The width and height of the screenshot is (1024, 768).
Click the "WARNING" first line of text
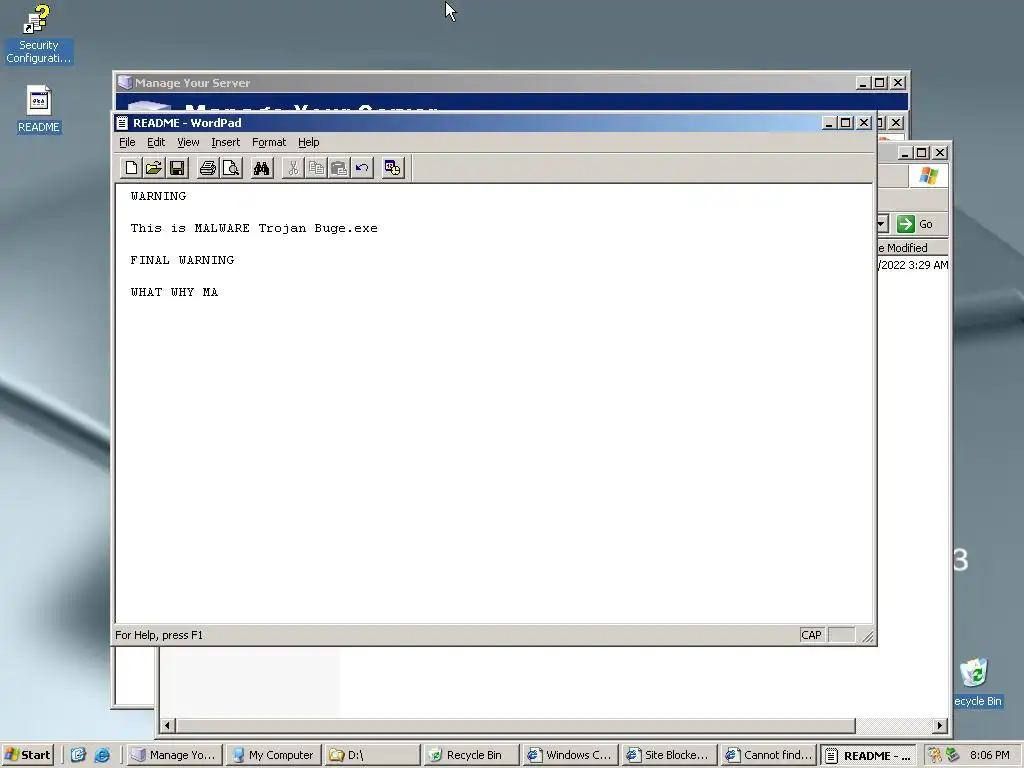pos(158,196)
